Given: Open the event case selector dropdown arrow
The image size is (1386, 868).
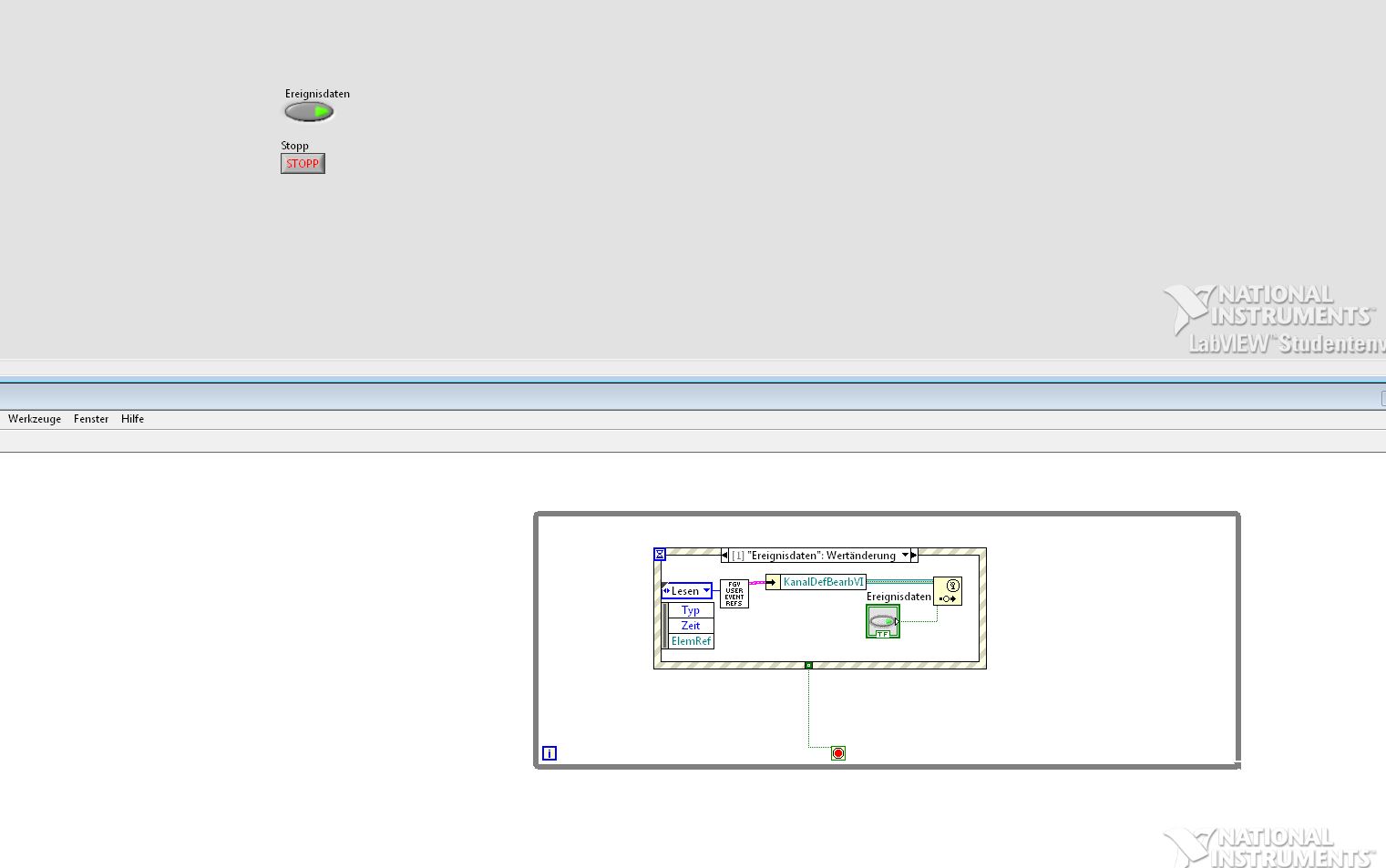Looking at the screenshot, I should (x=904, y=556).
